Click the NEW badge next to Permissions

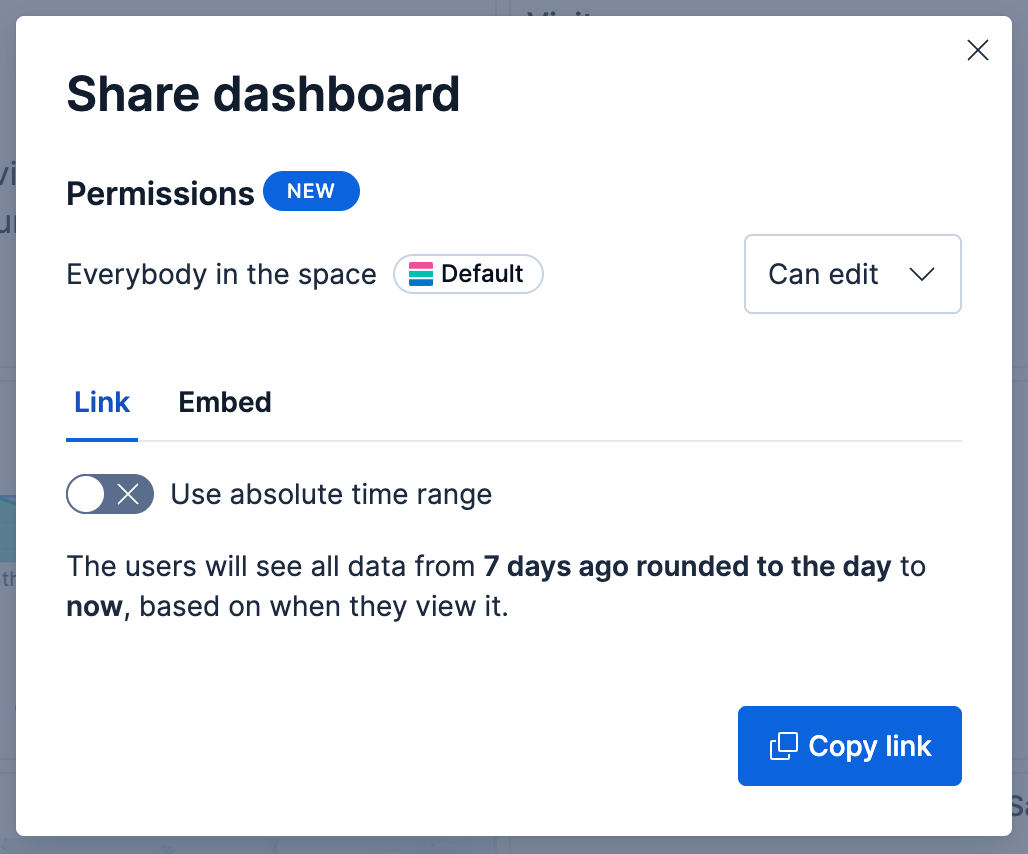coord(311,191)
